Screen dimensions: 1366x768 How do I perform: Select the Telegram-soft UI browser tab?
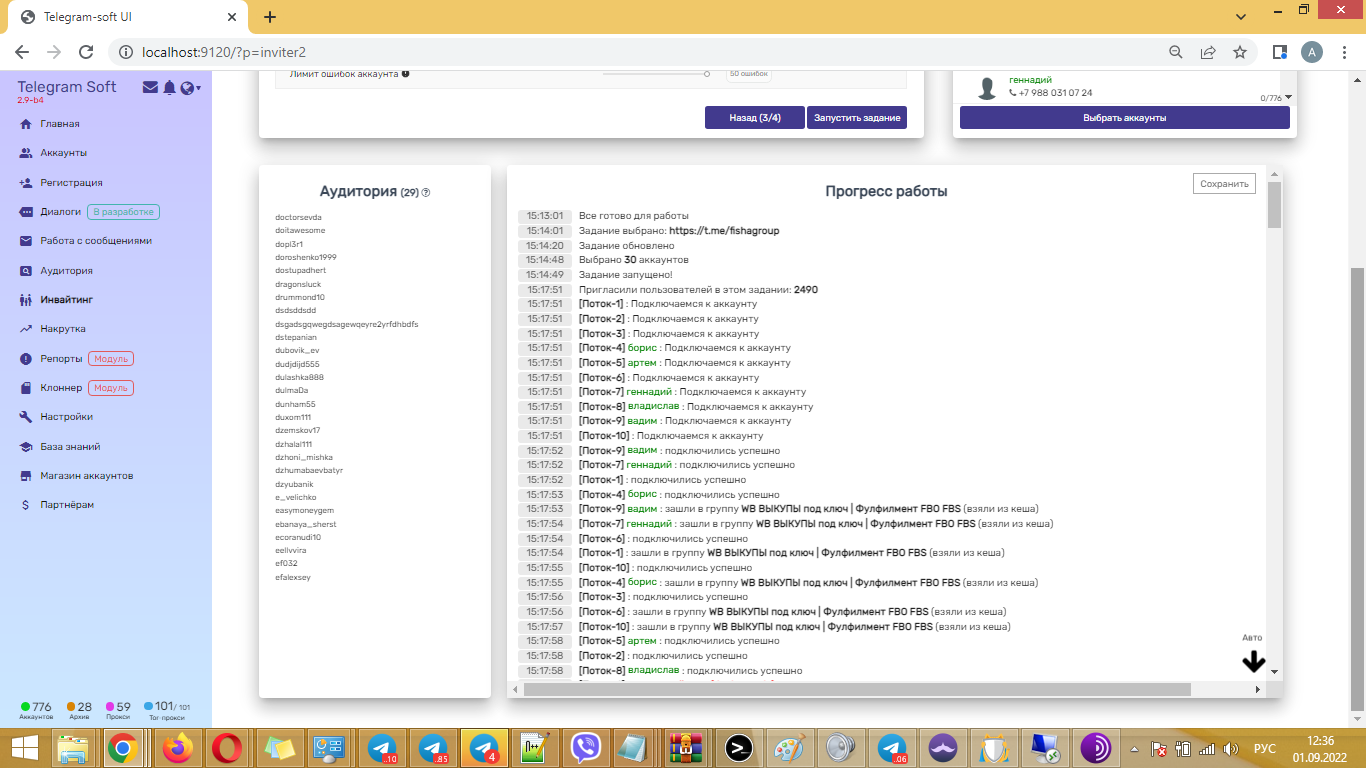(130, 17)
